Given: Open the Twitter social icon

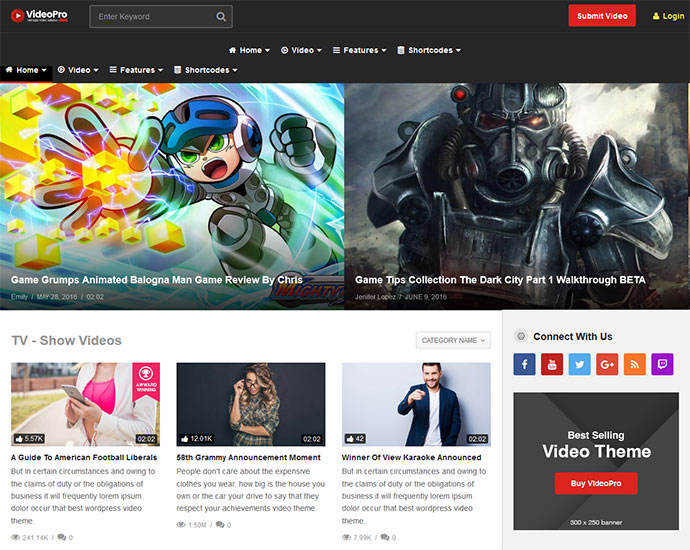Looking at the screenshot, I should click(580, 364).
